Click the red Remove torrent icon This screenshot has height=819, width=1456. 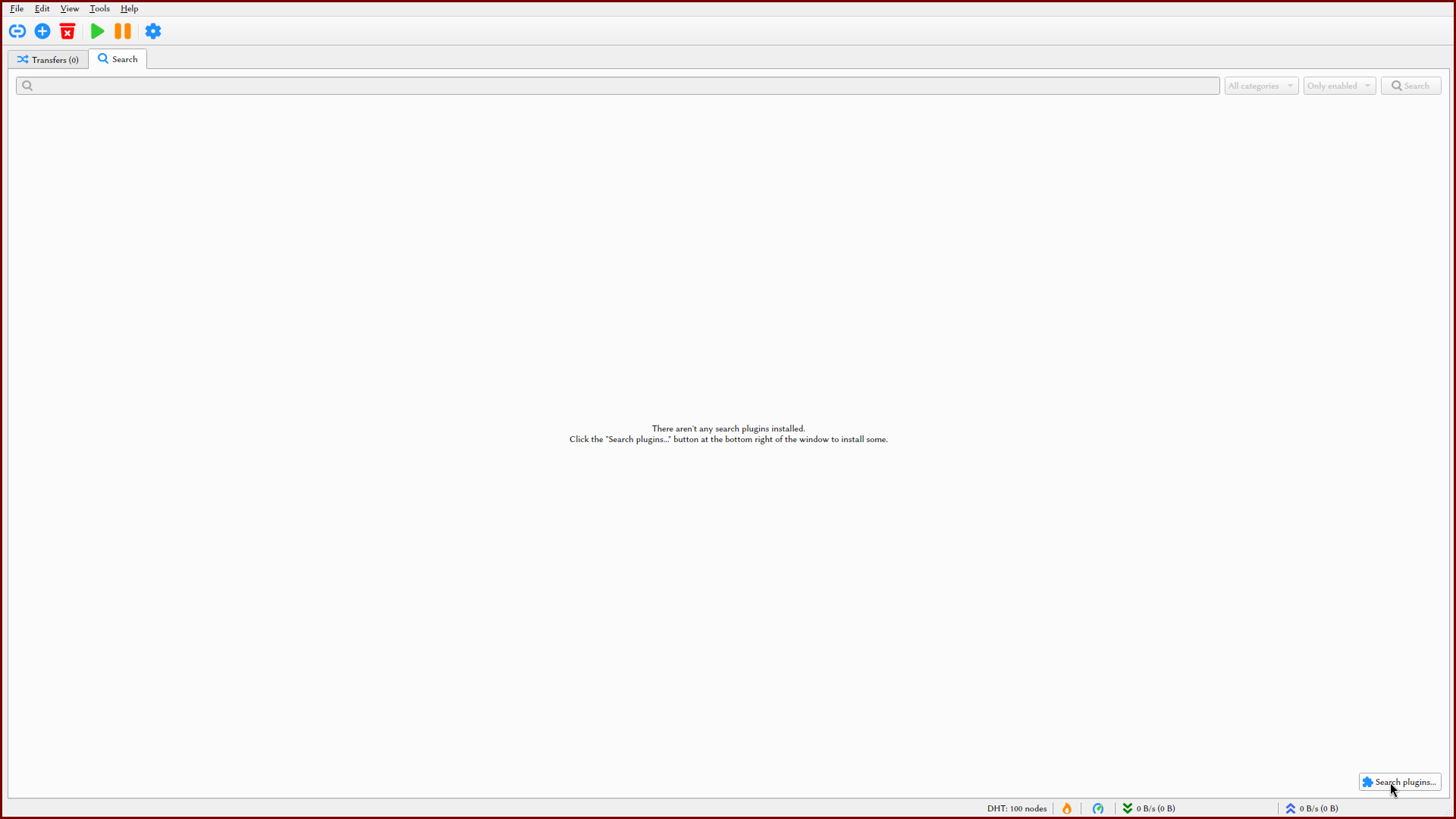click(67, 31)
